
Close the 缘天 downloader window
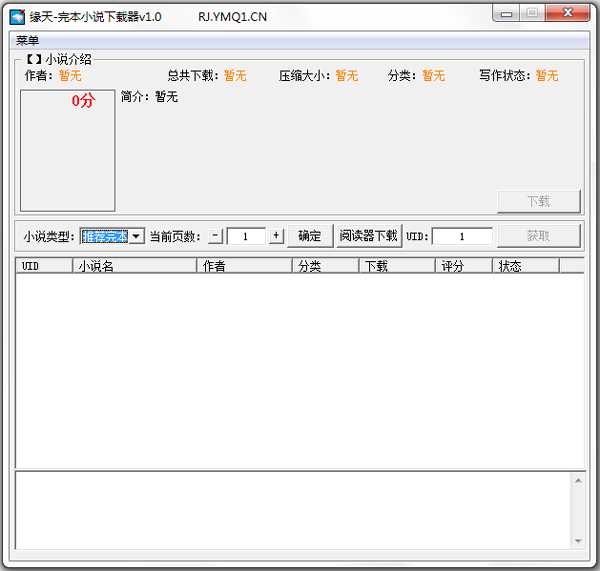(x=568, y=13)
